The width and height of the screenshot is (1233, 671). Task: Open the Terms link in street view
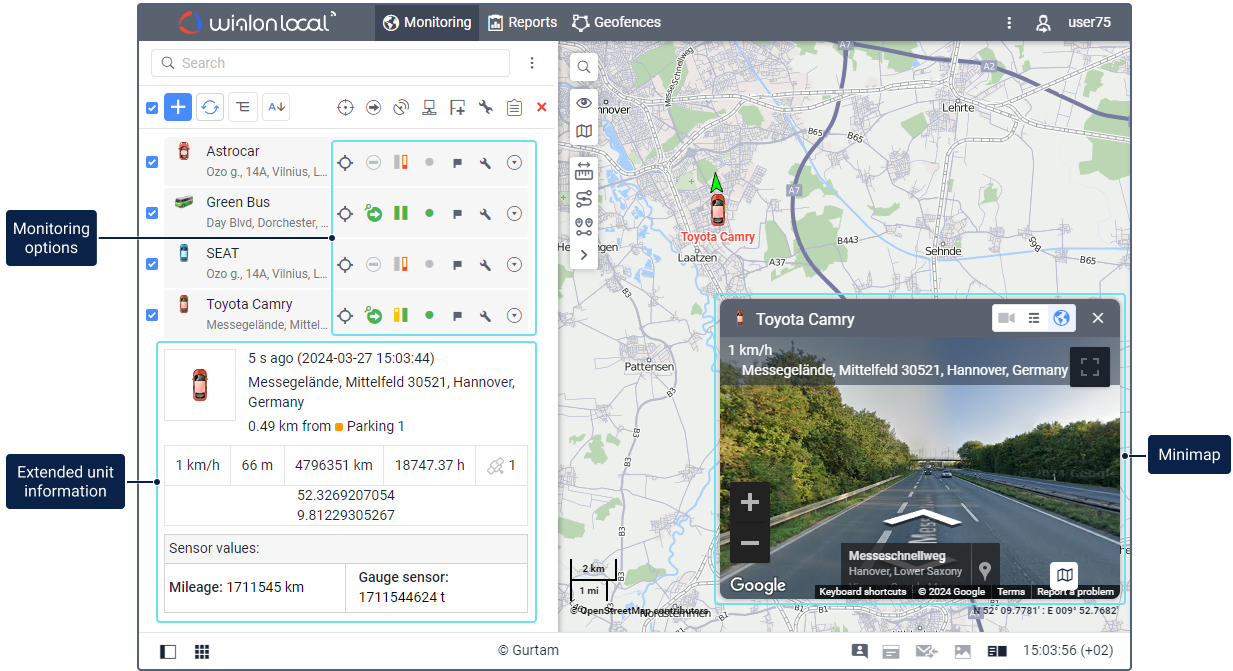click(x=1010, y=592)
